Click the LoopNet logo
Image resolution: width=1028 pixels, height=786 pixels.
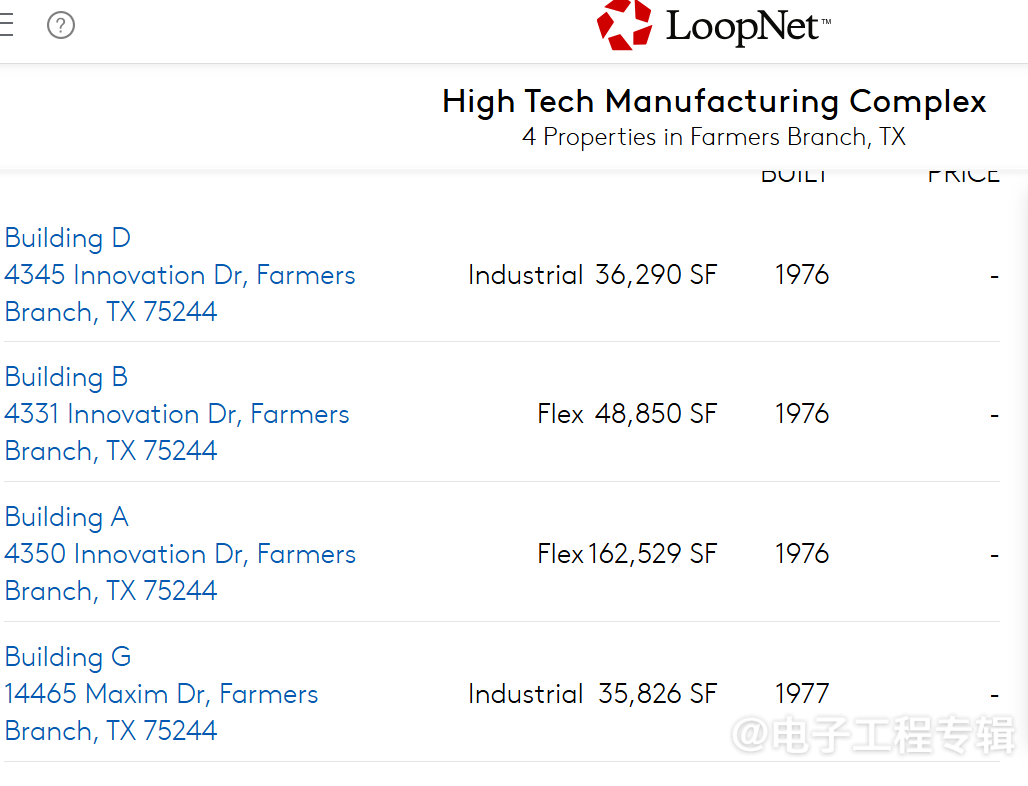pyautogui.click(x=713, y=26)
